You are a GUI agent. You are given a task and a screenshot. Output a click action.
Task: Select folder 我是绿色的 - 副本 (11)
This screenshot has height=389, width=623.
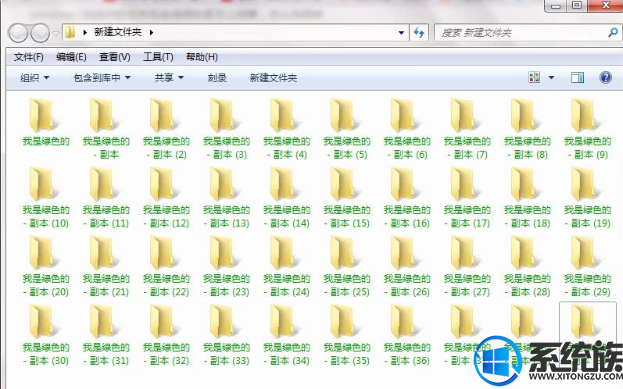point(106,197)
